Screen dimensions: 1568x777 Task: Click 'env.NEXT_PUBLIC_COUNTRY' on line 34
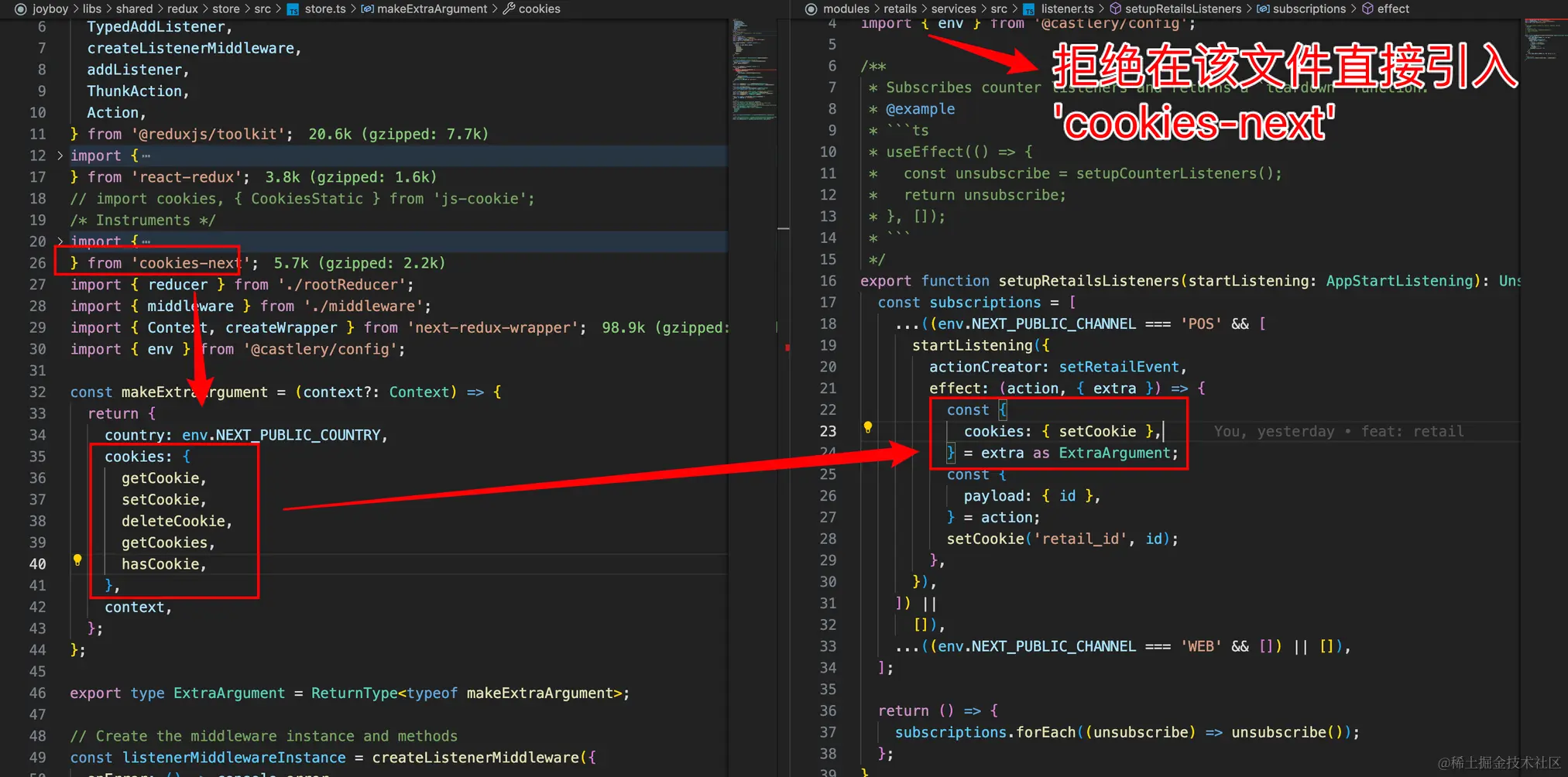(x=282, y=436)
